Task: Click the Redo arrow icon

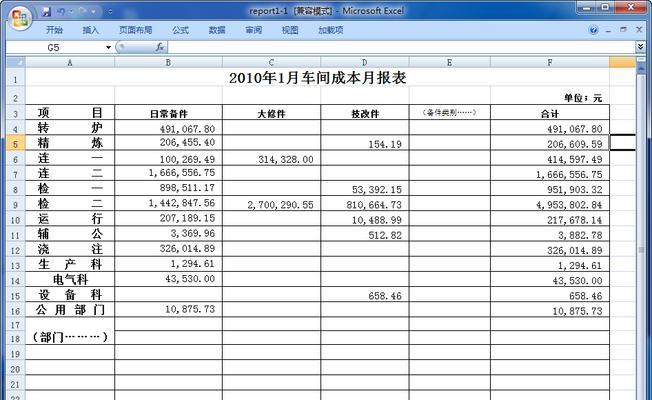Action: [x=82, y=12]
